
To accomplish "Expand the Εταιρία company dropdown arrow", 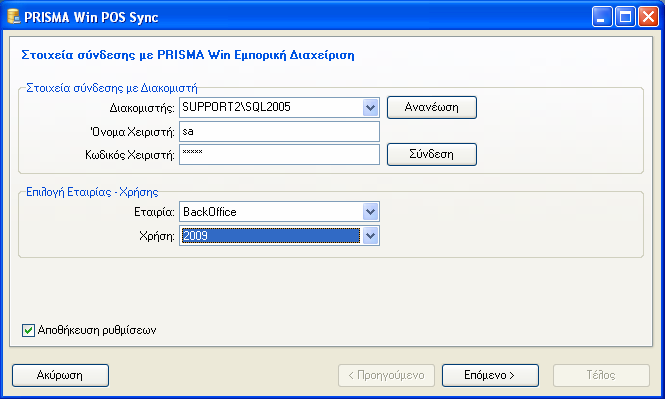I will click(370, 212).
